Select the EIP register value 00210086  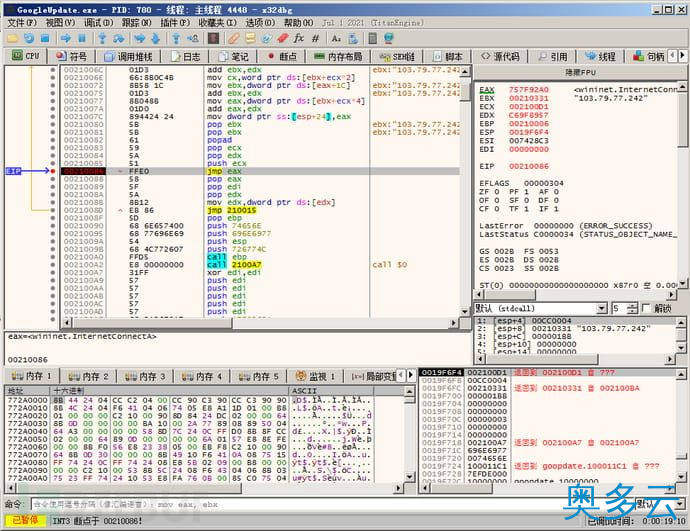(529, 166)
